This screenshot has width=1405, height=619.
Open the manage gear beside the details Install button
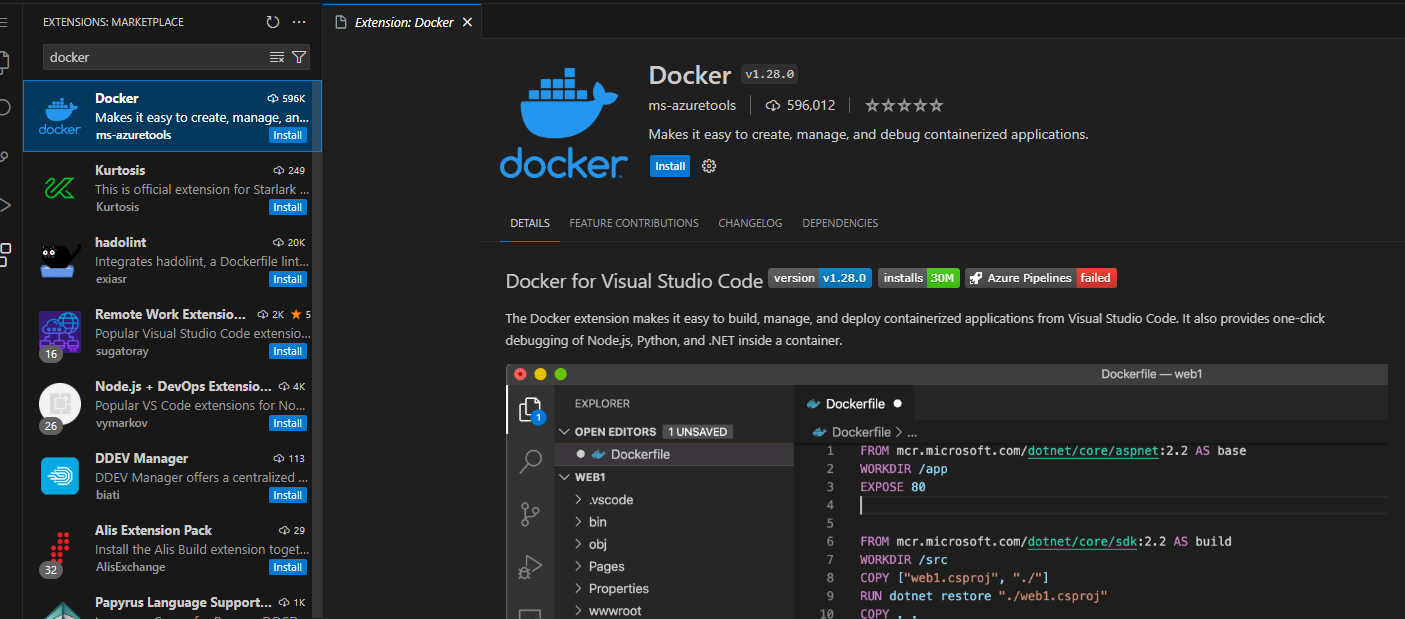pyautogui.click(x=709, y=166)
